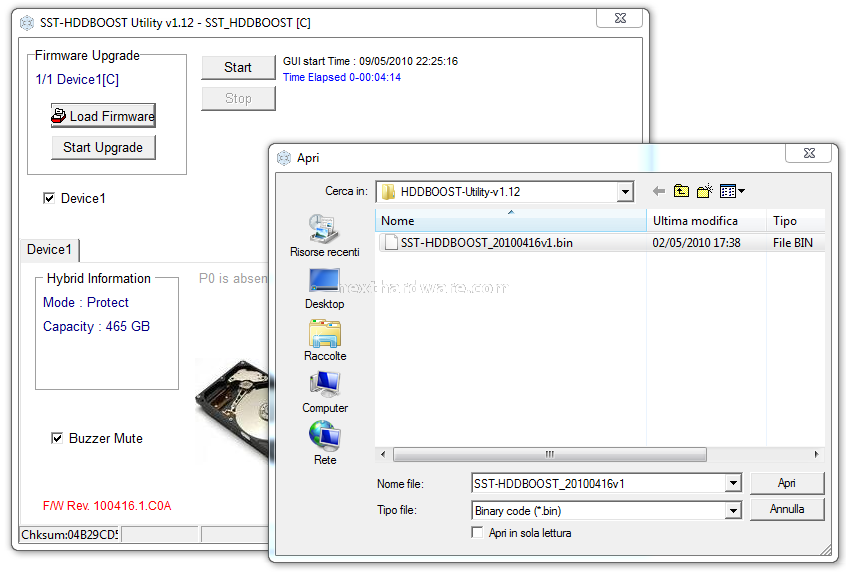The image size is (846, 573).
Task: Click the horizontal scrollbar thumb in file list
Action: tap(550, 454)
